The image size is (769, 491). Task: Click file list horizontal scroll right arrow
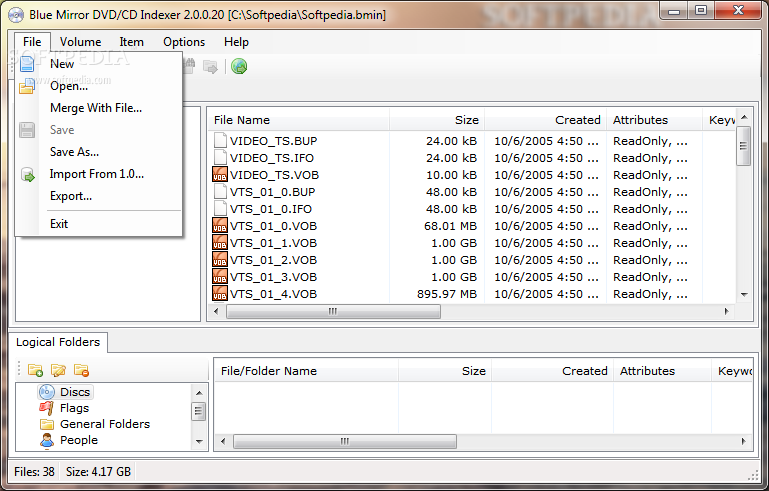727,311
